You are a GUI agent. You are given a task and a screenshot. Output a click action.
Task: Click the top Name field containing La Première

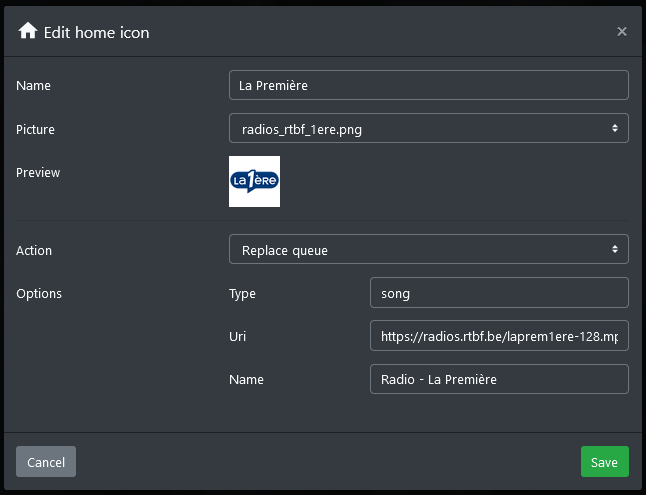tap(428, 85)
